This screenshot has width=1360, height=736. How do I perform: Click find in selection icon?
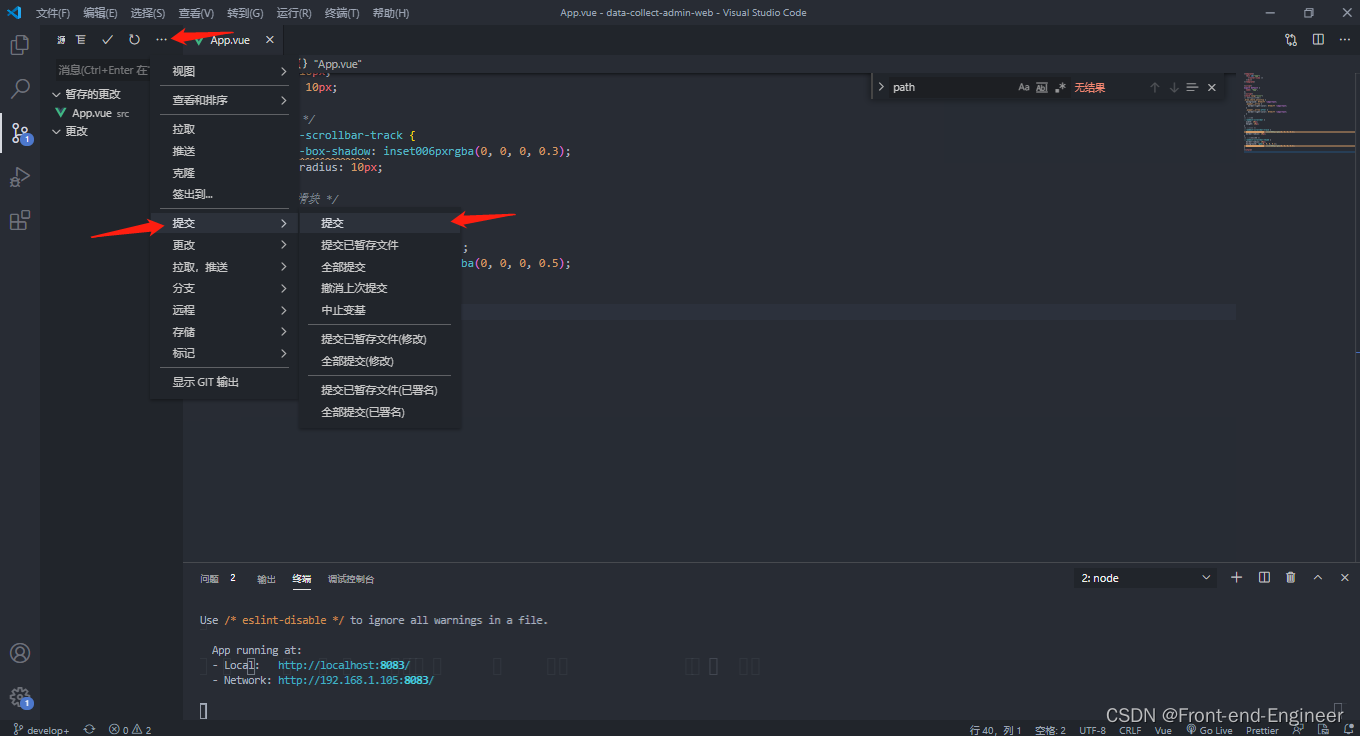tap(1192, 88)
